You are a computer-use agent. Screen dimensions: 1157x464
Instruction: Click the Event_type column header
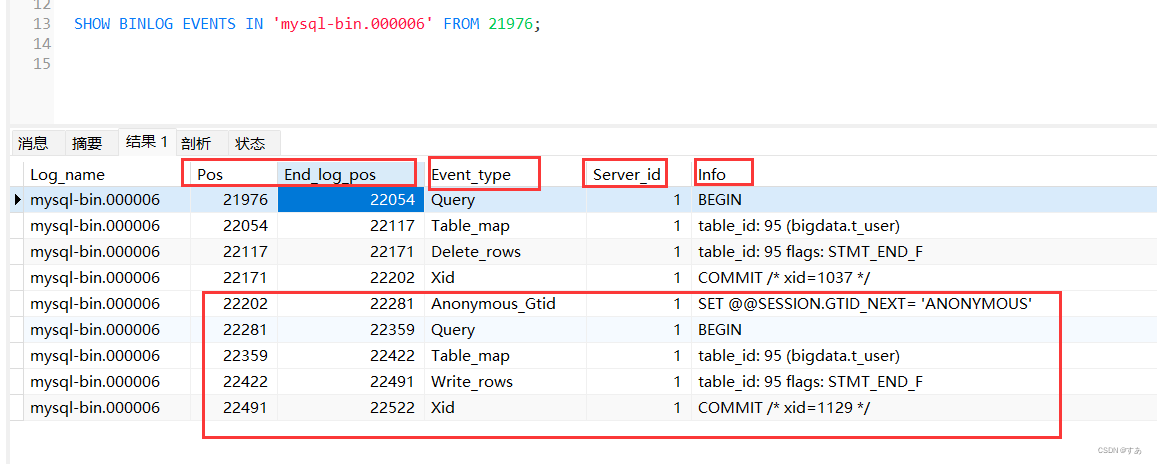coord(505,174)
